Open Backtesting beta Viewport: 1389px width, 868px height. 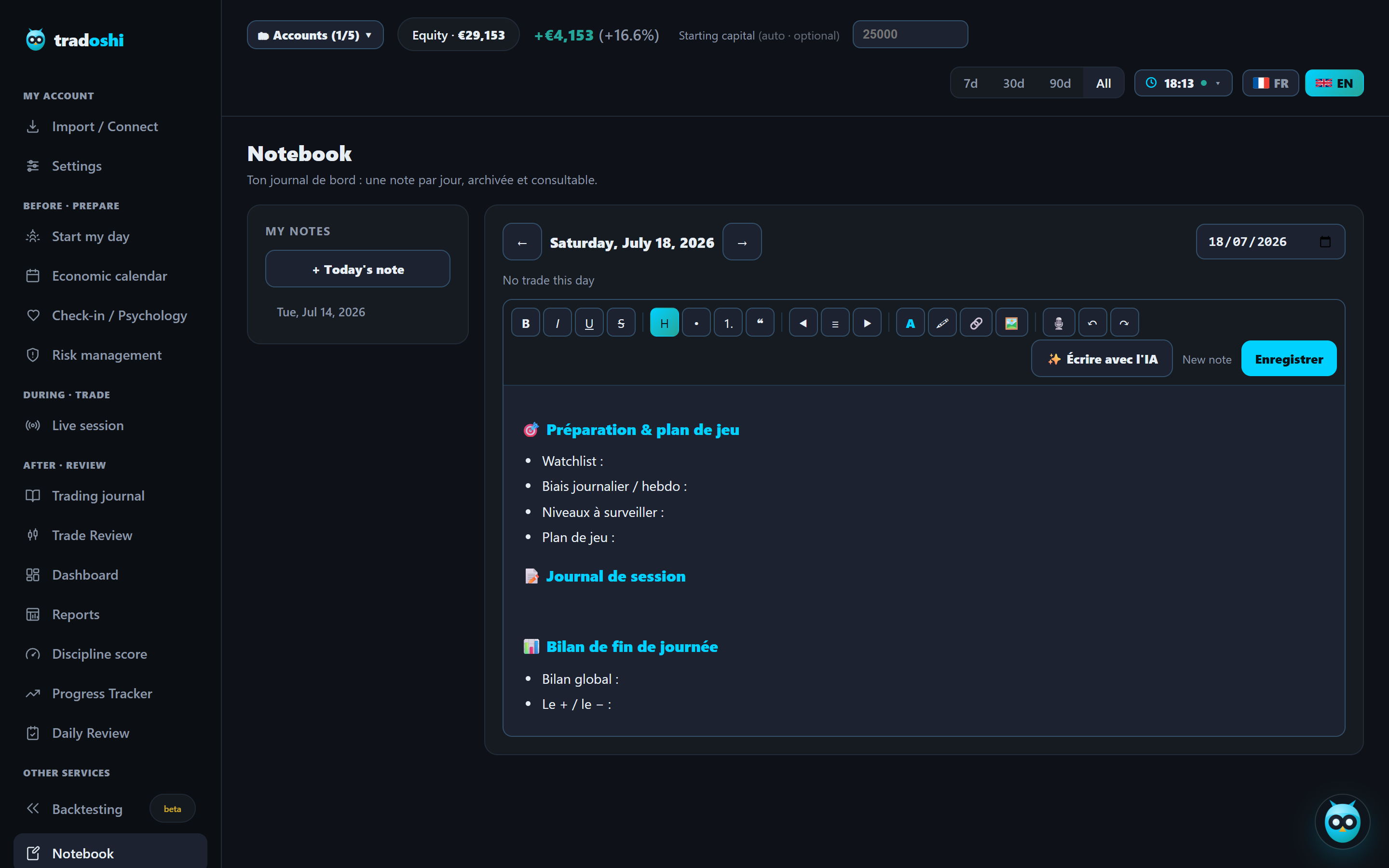click(x=110, y=809)
